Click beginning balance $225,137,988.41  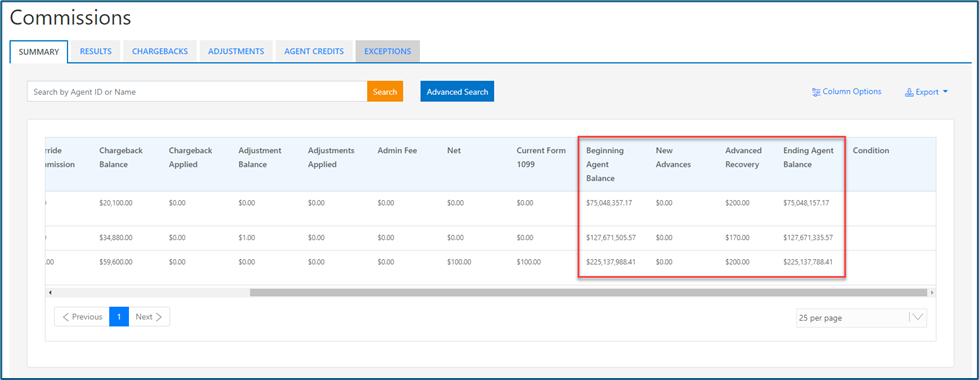(x=612, y=262)
